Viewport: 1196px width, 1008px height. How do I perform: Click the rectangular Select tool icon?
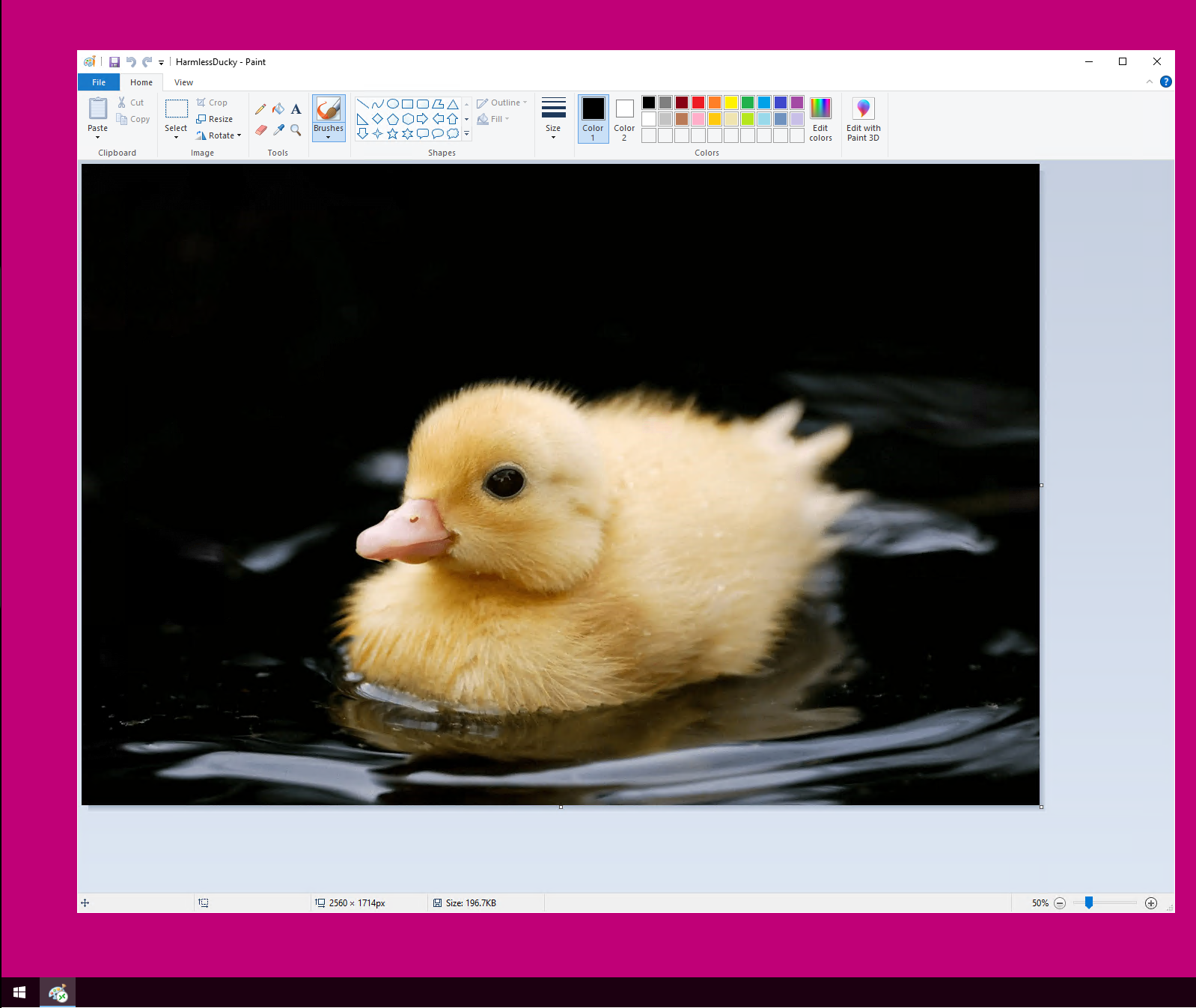click(177, 109)
